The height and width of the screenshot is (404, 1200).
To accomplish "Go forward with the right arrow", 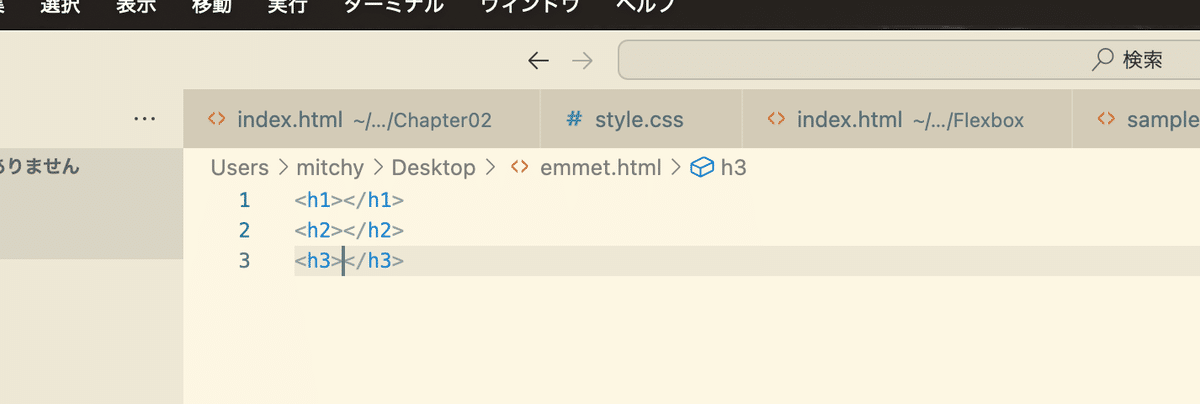I will click(581, 61).
